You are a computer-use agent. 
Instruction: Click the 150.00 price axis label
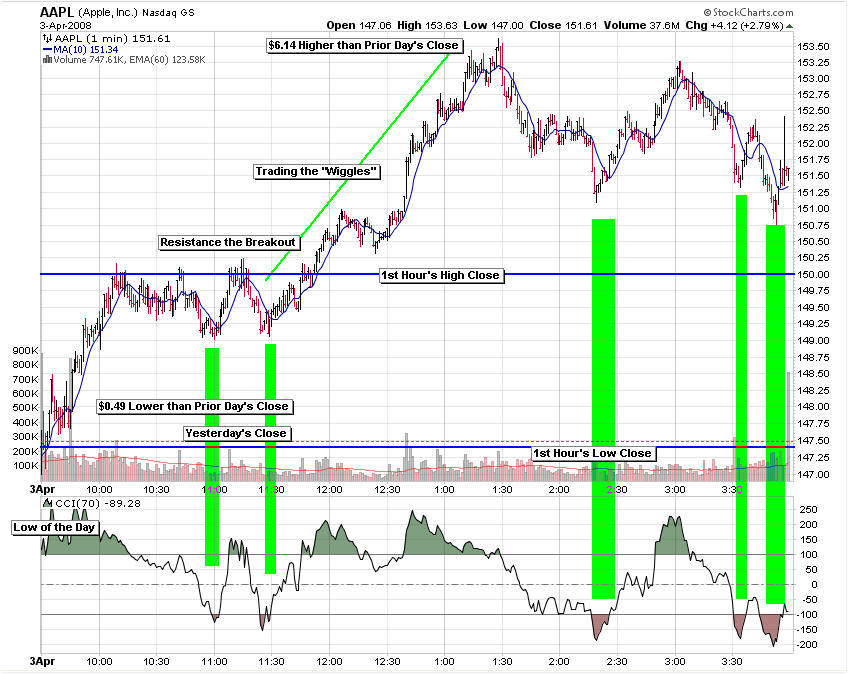813,274
